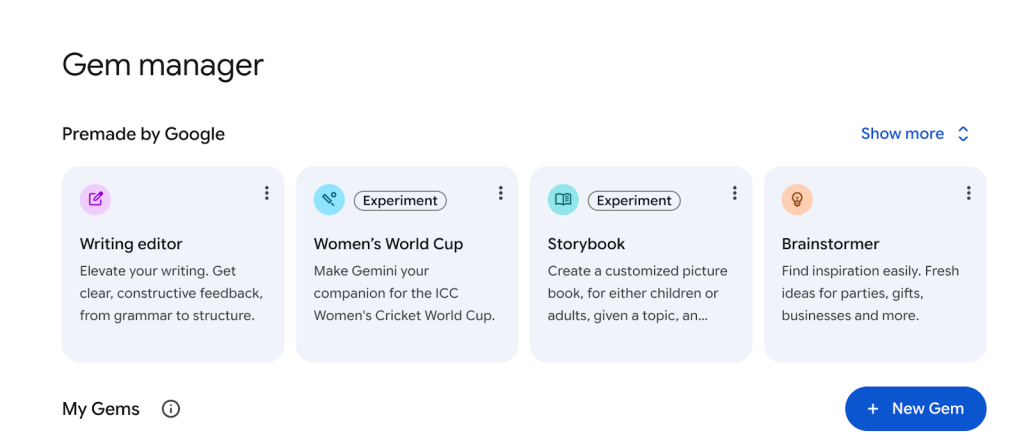
Task: Click the Women's World Cup cricket icon
Action: pyautogui.click(x=329, y=199)
